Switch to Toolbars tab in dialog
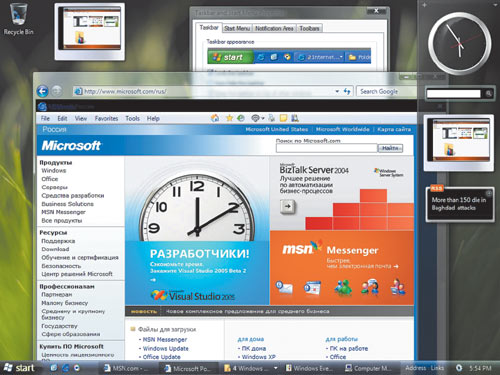The height and width of the screenshot is (375, 500). [x=309, y=28]
